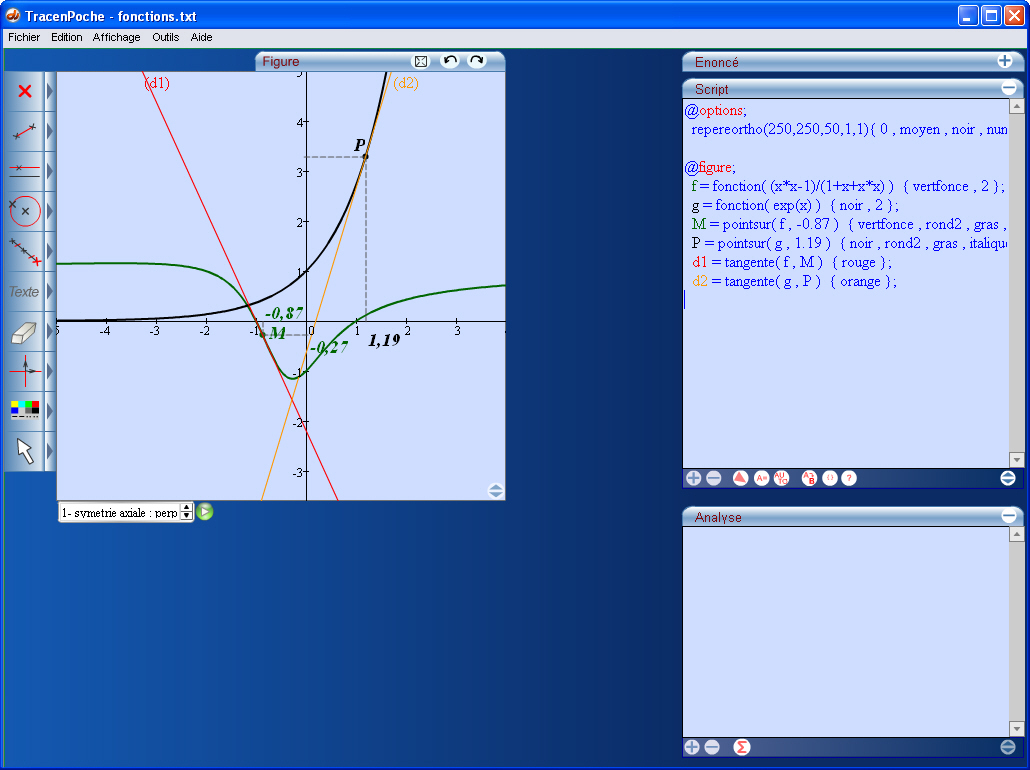Open the axis tool flyout arrow
1030x770 pixels.
coord(50,371)
